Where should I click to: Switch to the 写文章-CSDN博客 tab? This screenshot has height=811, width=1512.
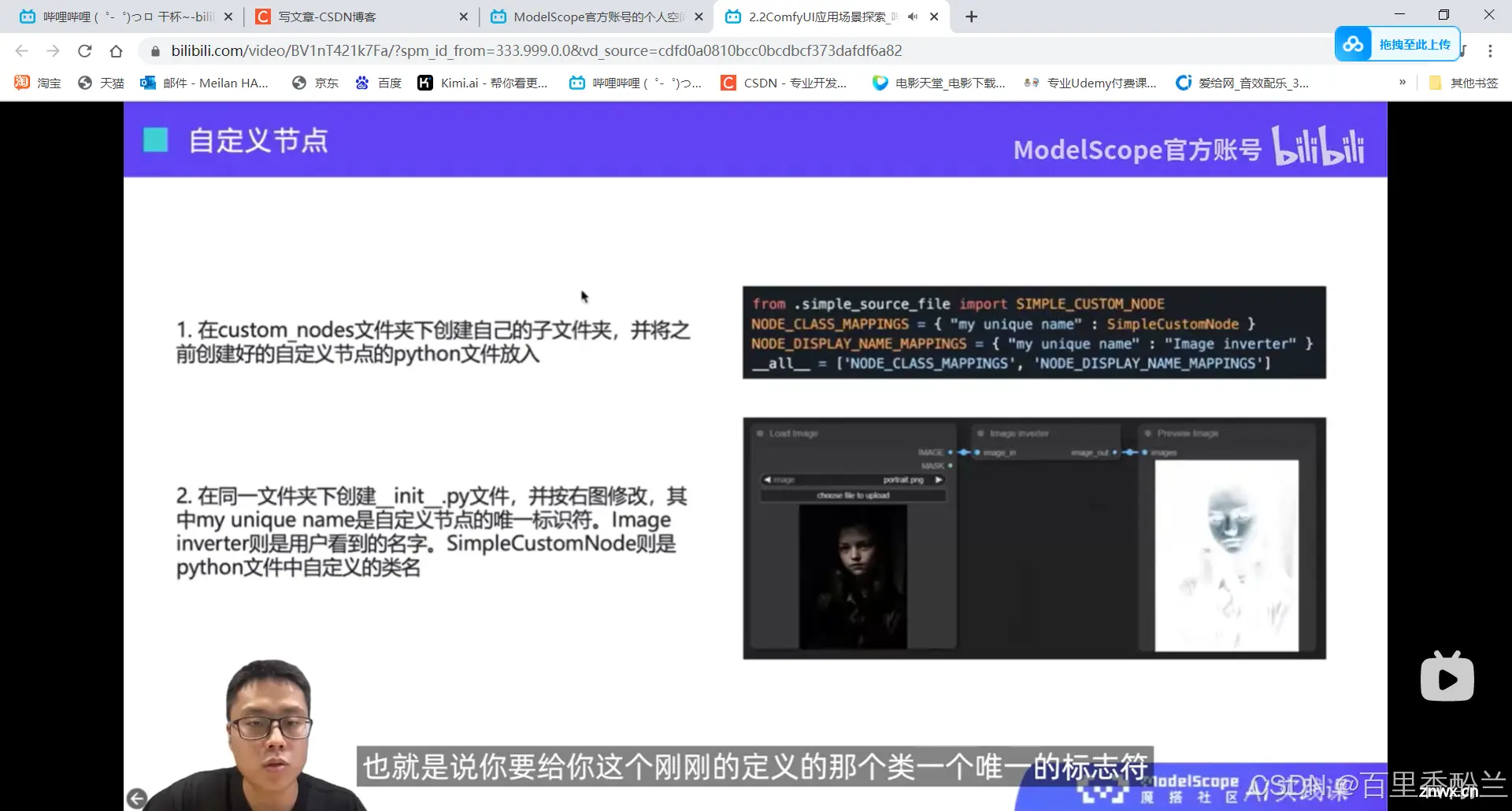point(358,17)
